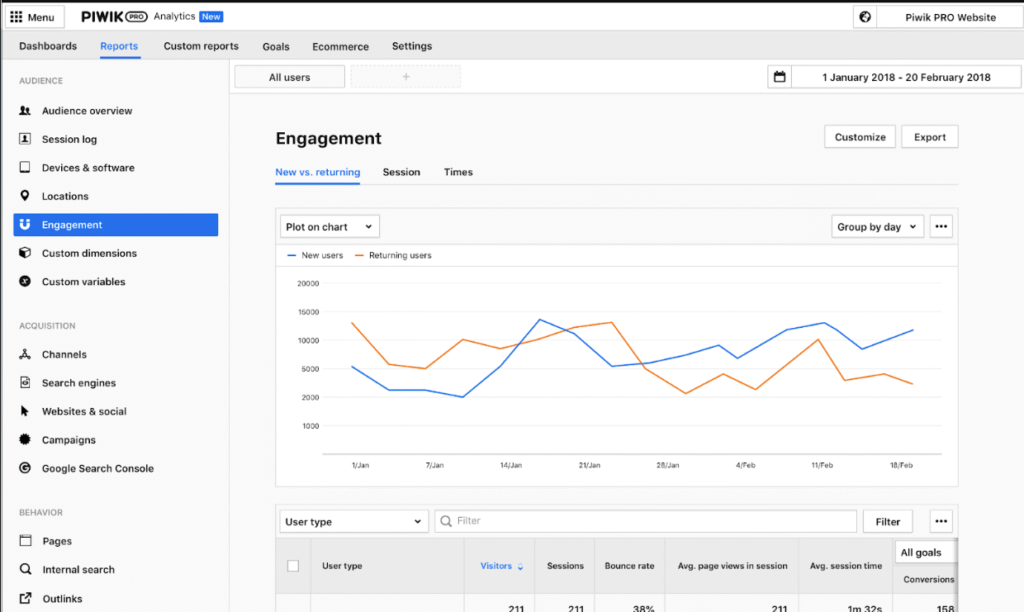Expand the Plot on chart dropdown
The height and width of the screenshot is (612, 1024).
(x=330, y=227)
